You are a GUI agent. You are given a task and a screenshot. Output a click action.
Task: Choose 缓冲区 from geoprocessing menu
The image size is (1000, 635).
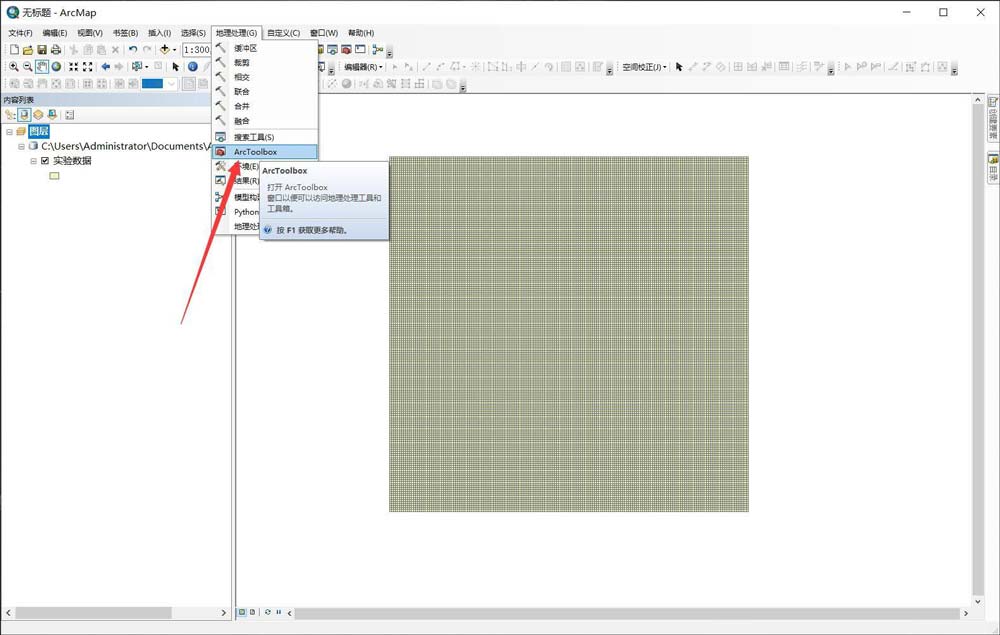click(265, 48)
